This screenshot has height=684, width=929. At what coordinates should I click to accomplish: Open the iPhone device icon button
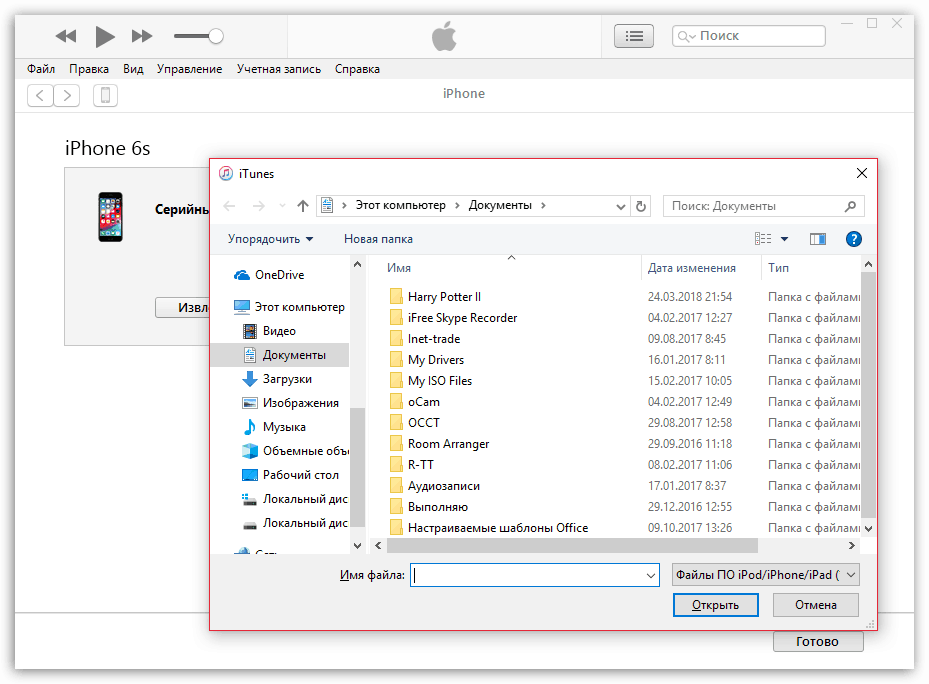click(x=105, y=95)
